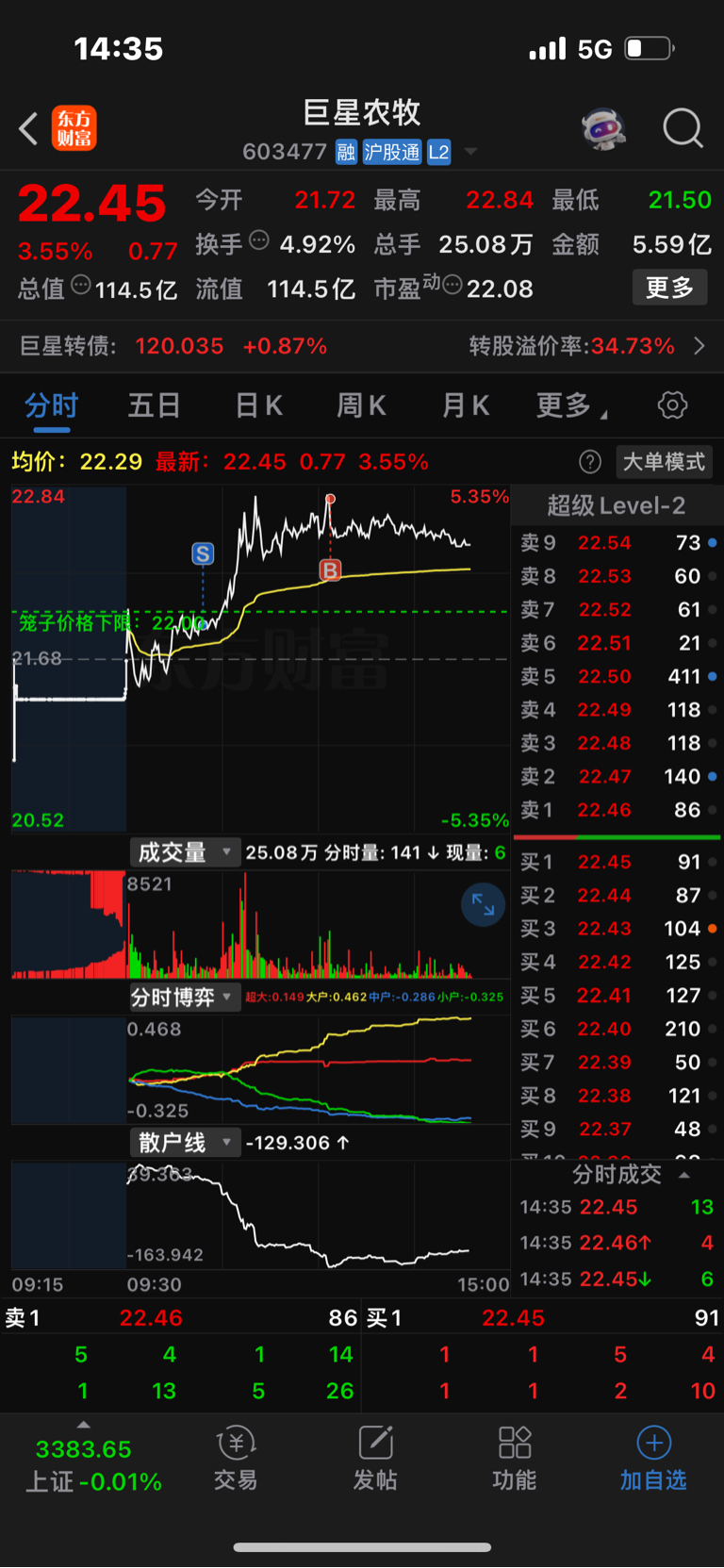
Task: Tap the 超级 Level-2 header
Action: coord(617,506)
